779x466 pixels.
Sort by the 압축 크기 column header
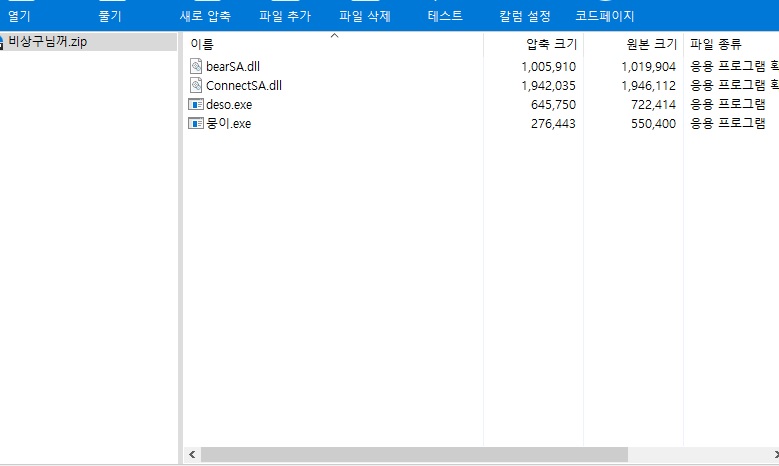pos(550,44)
